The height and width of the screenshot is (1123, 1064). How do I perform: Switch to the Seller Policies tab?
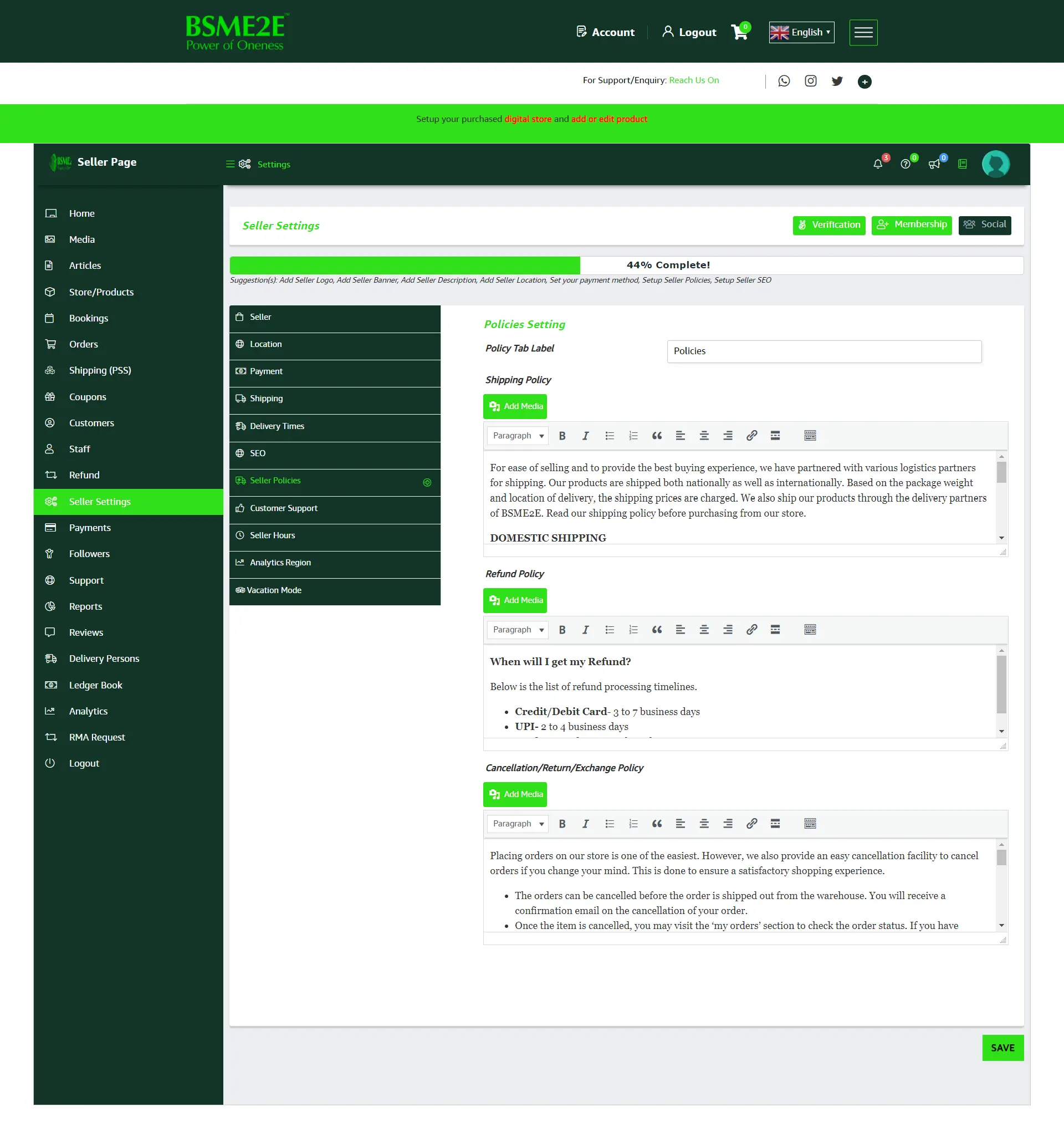click(275, 481)
